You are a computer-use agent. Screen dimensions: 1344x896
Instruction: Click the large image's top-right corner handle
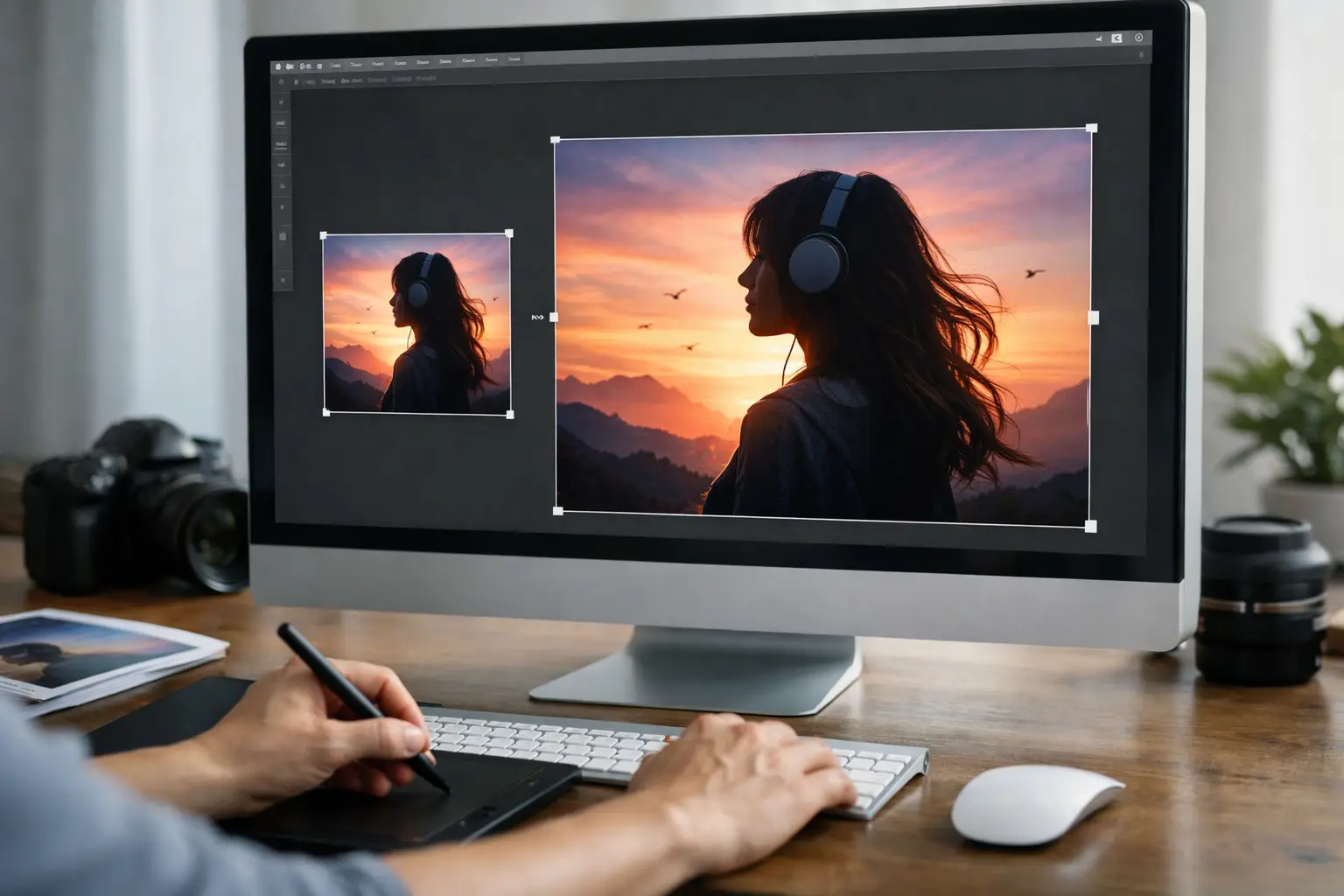[1091, 129]
